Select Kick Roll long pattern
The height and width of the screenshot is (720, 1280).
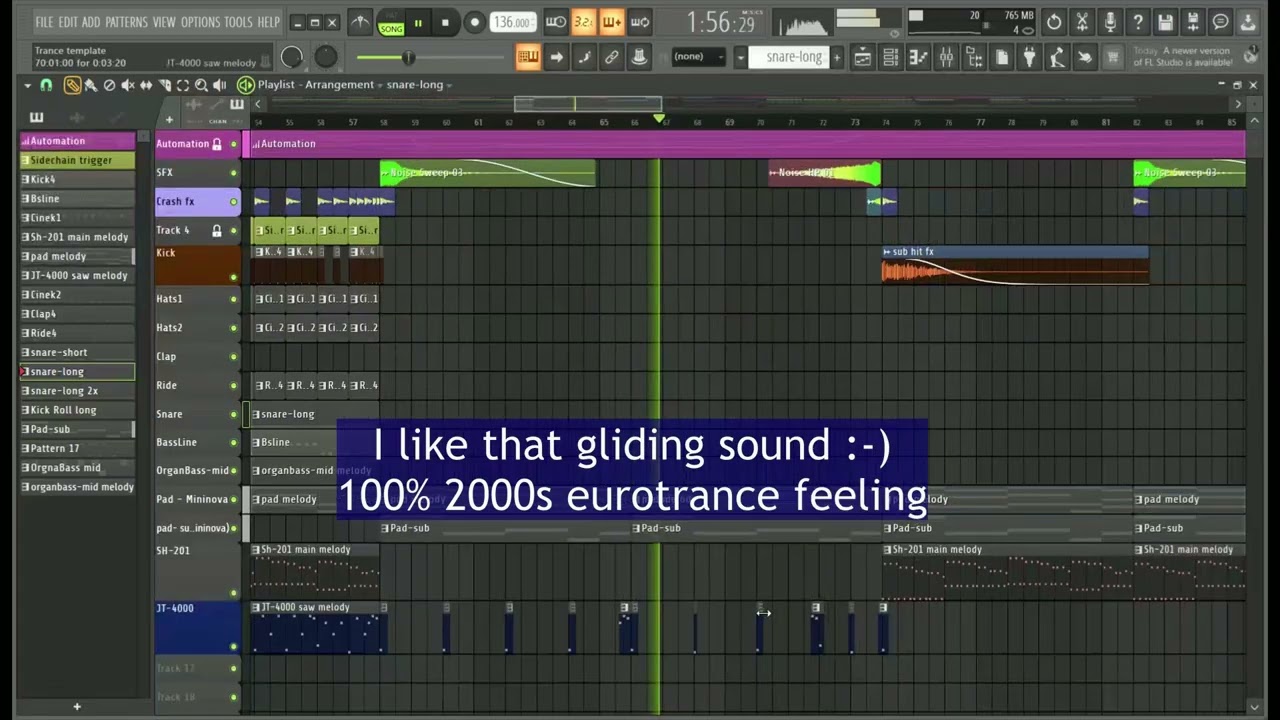77,410
